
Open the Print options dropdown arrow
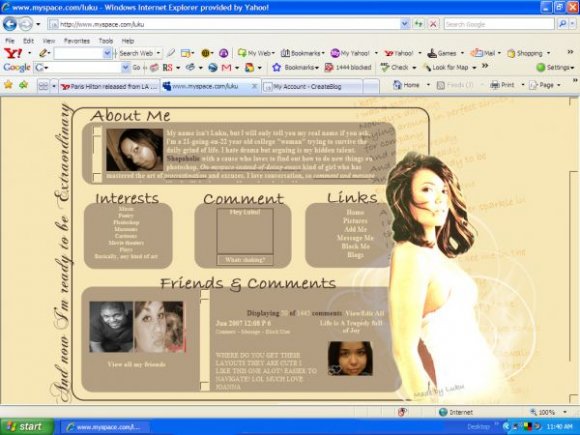point(523,85)
